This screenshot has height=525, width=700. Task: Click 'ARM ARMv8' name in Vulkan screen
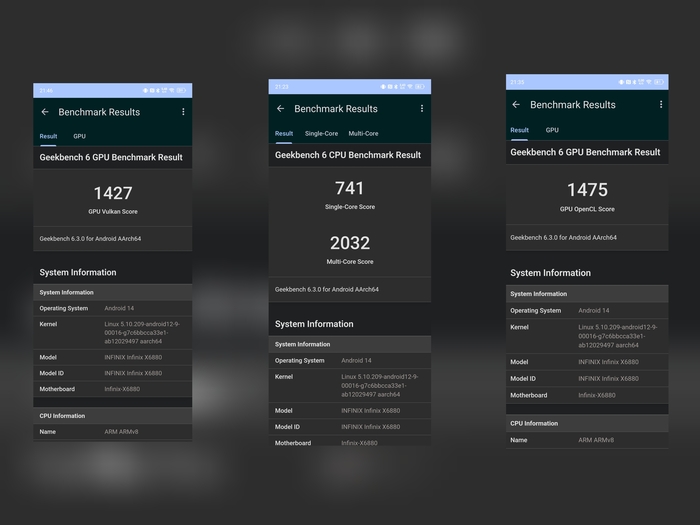[121, 432]
